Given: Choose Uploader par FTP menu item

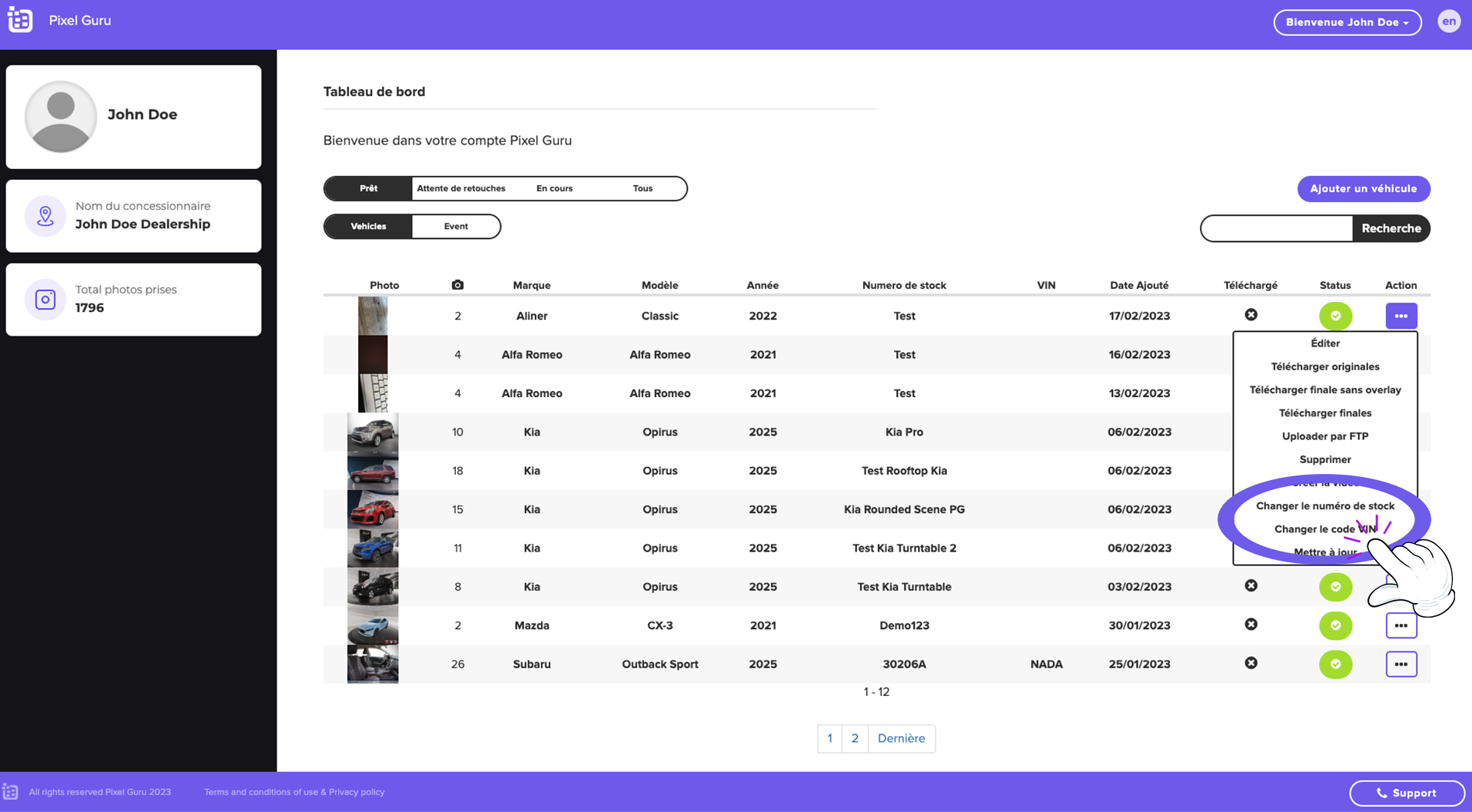Looking at the screenshot, I should tap(1324, 436).
